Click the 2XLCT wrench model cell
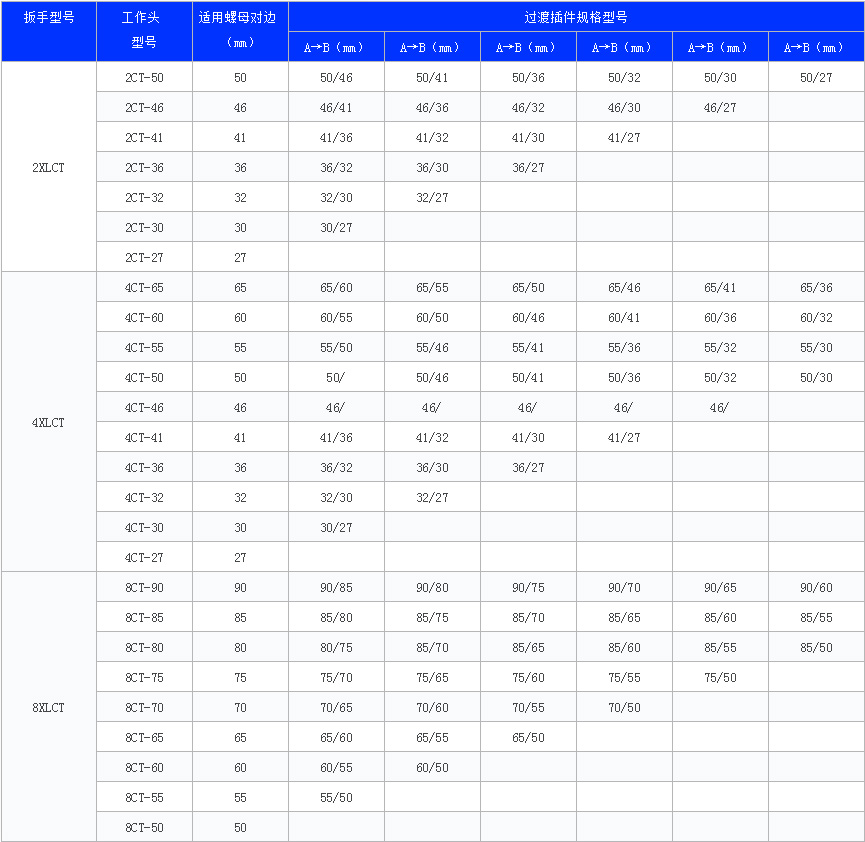The width and height of the screenshot is (865, 842). click(48, 167)
